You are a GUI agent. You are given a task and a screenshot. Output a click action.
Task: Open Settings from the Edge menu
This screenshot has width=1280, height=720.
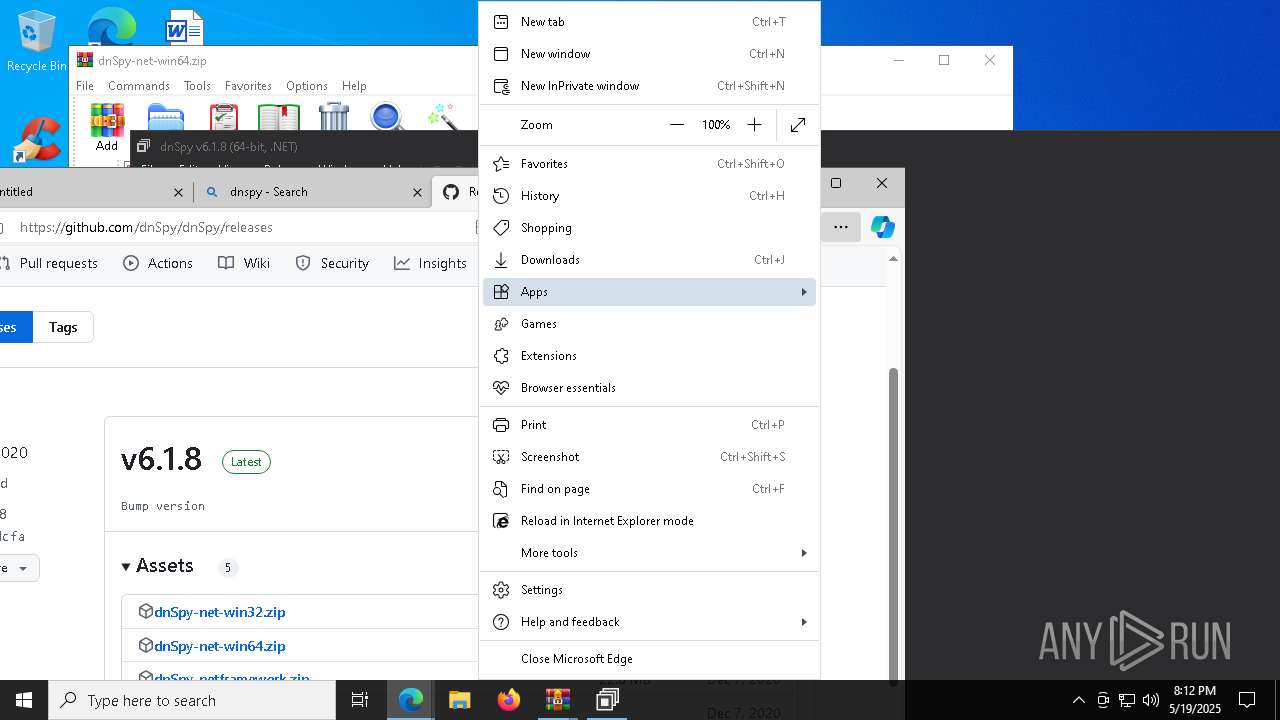(x=649, y=590)
